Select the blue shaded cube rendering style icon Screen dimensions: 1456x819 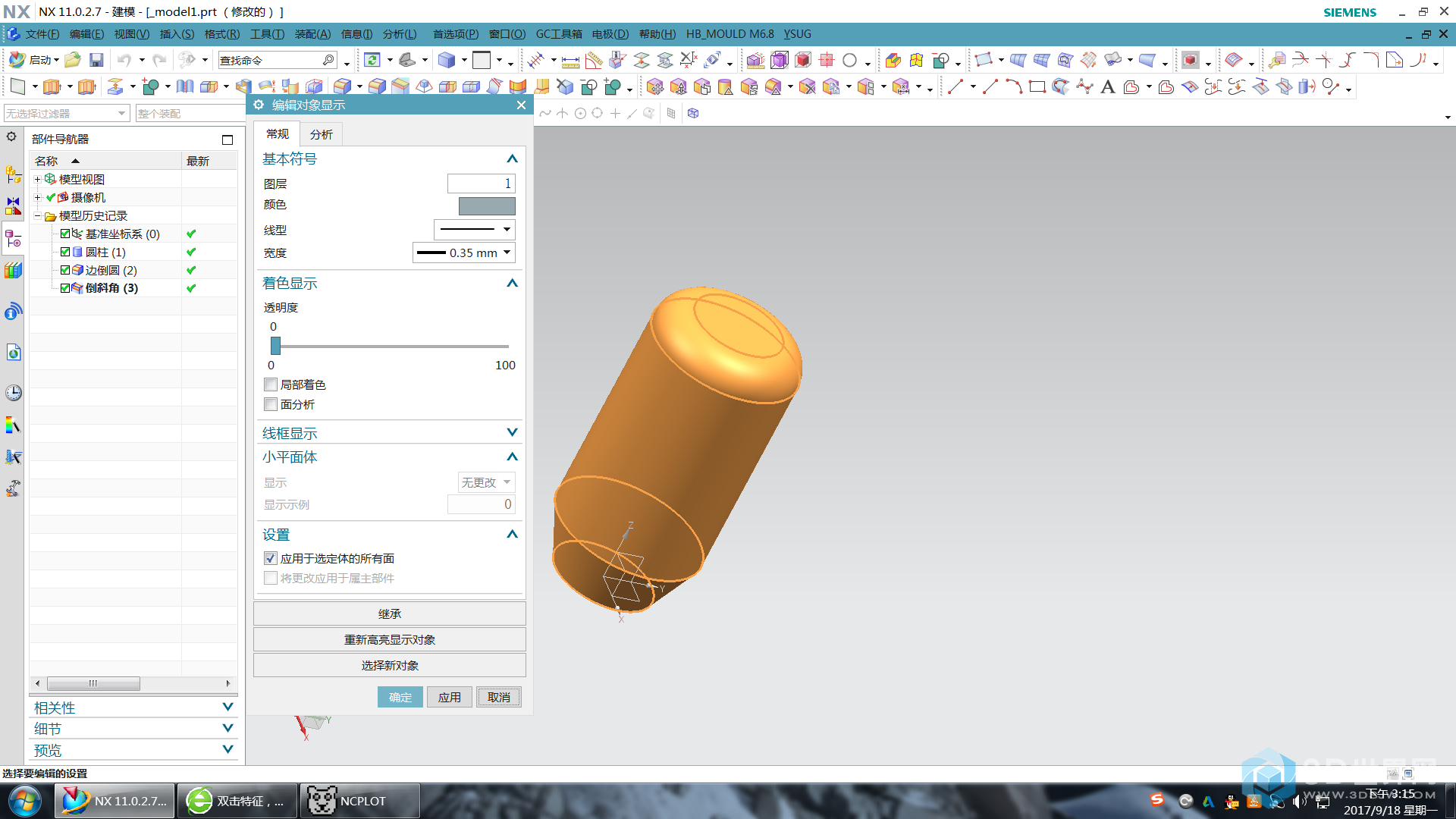(447, 60)
